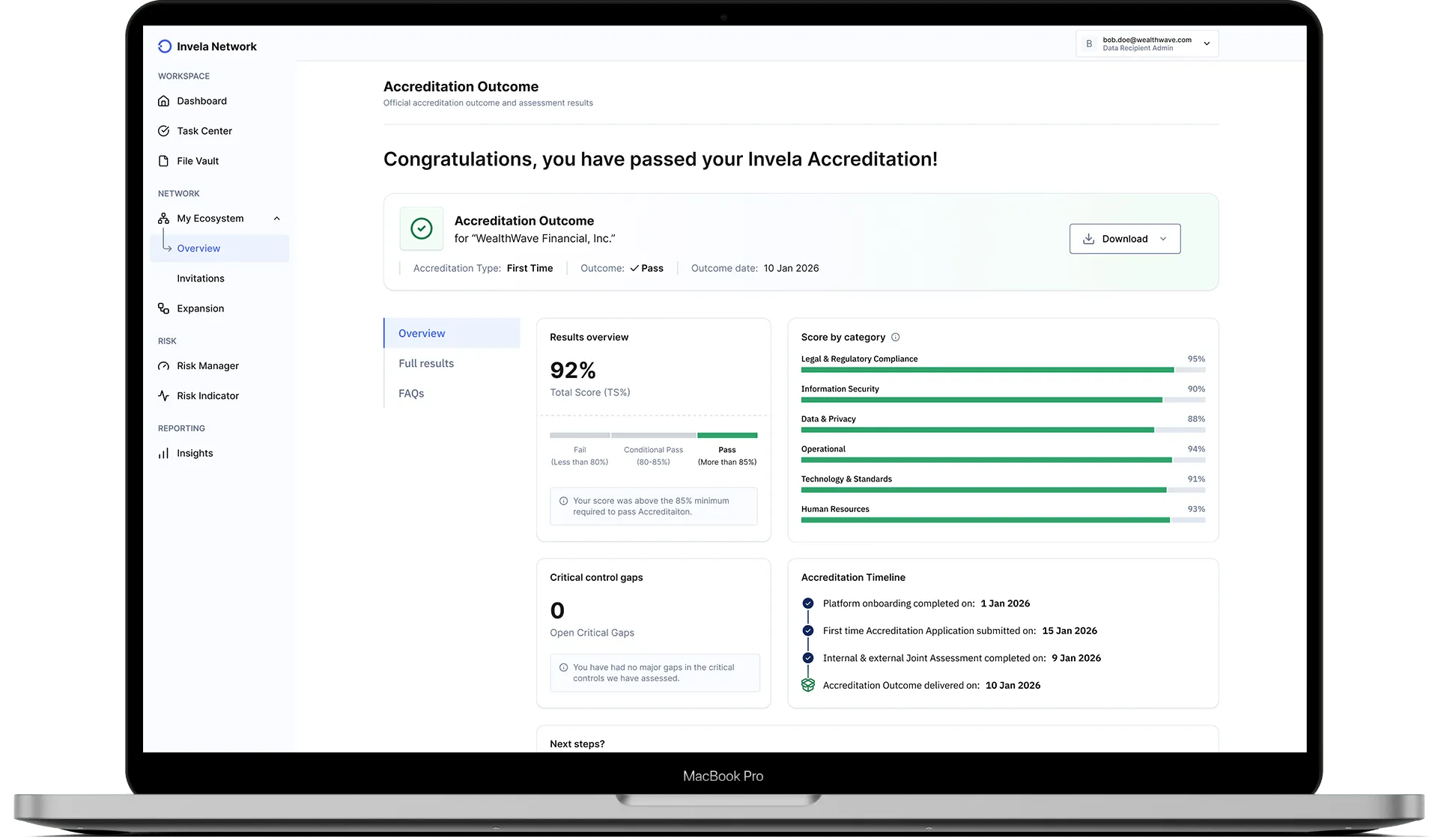Viewport: 1438px width, 840px height.
Task: Click the 0 Open Critical Gaps value
Action: 557,611
